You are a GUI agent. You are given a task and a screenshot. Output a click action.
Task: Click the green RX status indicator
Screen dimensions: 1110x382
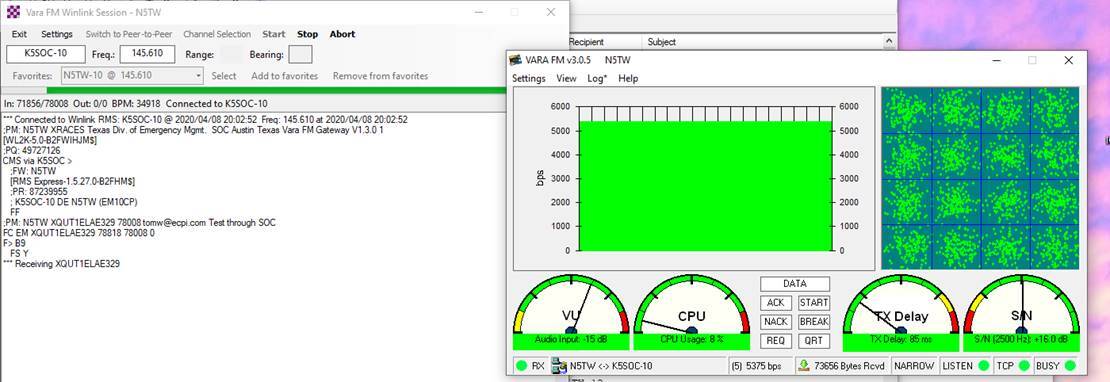[x=522, y=366]
